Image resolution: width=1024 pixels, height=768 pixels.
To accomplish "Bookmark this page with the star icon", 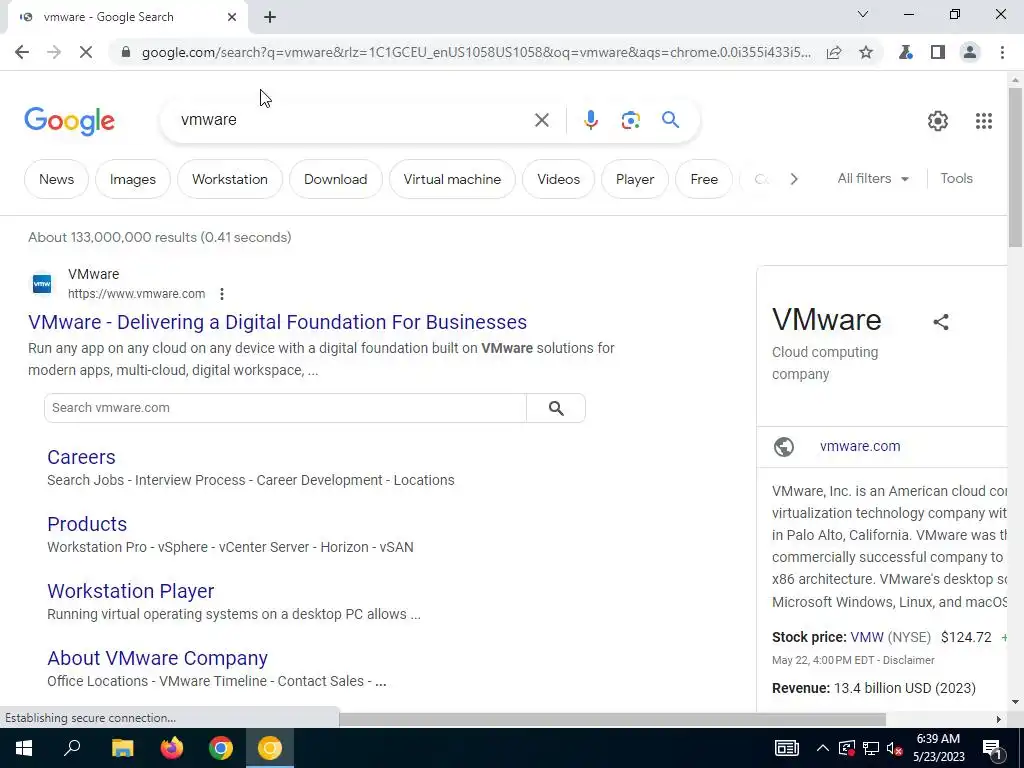I will pyautogui.click(x=866, y=52).
